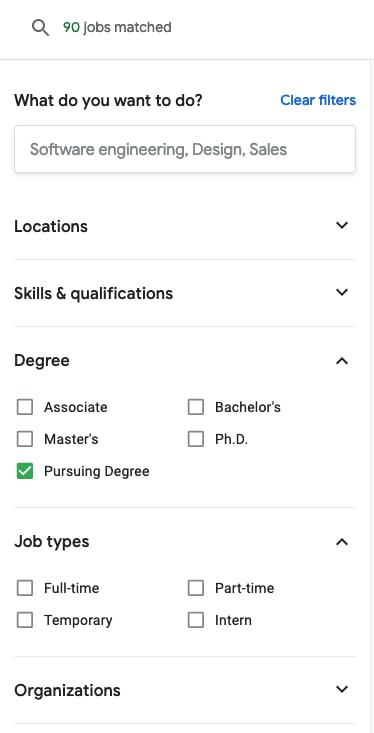The width and height of the screenshot is (374, 733).
Task: Click the search magnifier icon
Action: (x=40, y=28)
